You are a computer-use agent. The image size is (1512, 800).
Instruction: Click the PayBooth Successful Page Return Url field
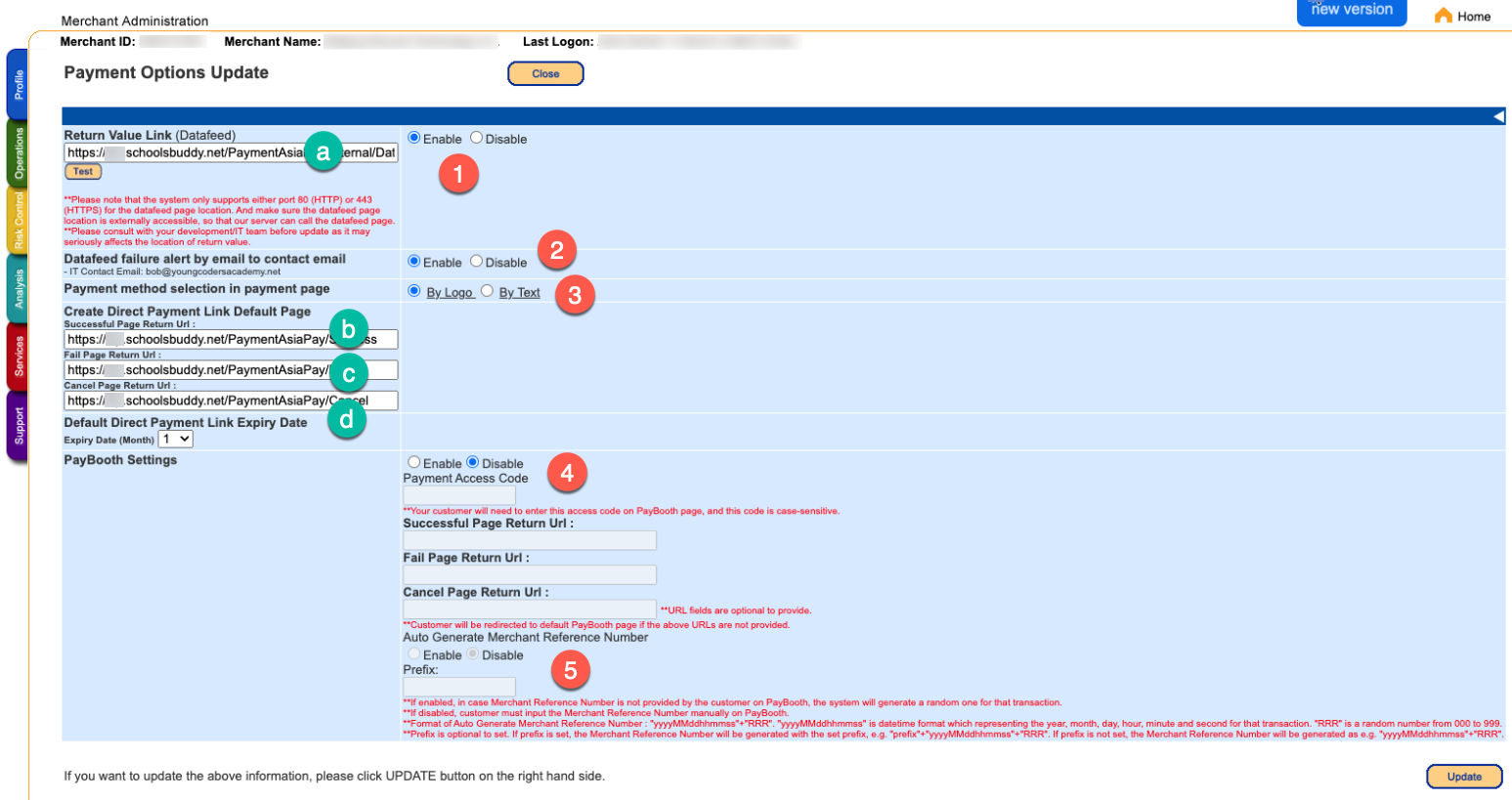[530, 540]
